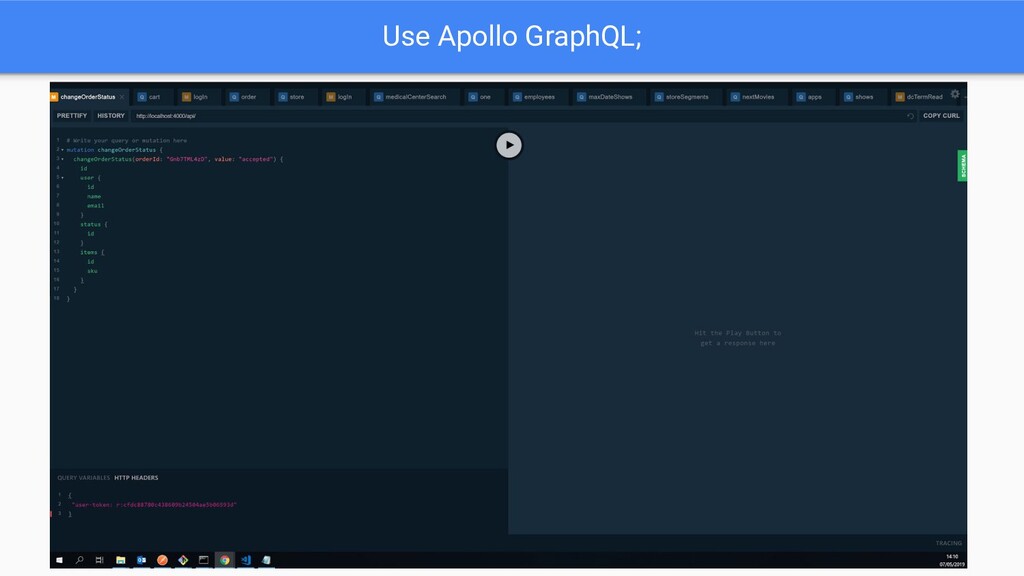The image size is (1024, 576).
Task: Open the QUERY VARIABLES pane
Action: click(84, 478)
